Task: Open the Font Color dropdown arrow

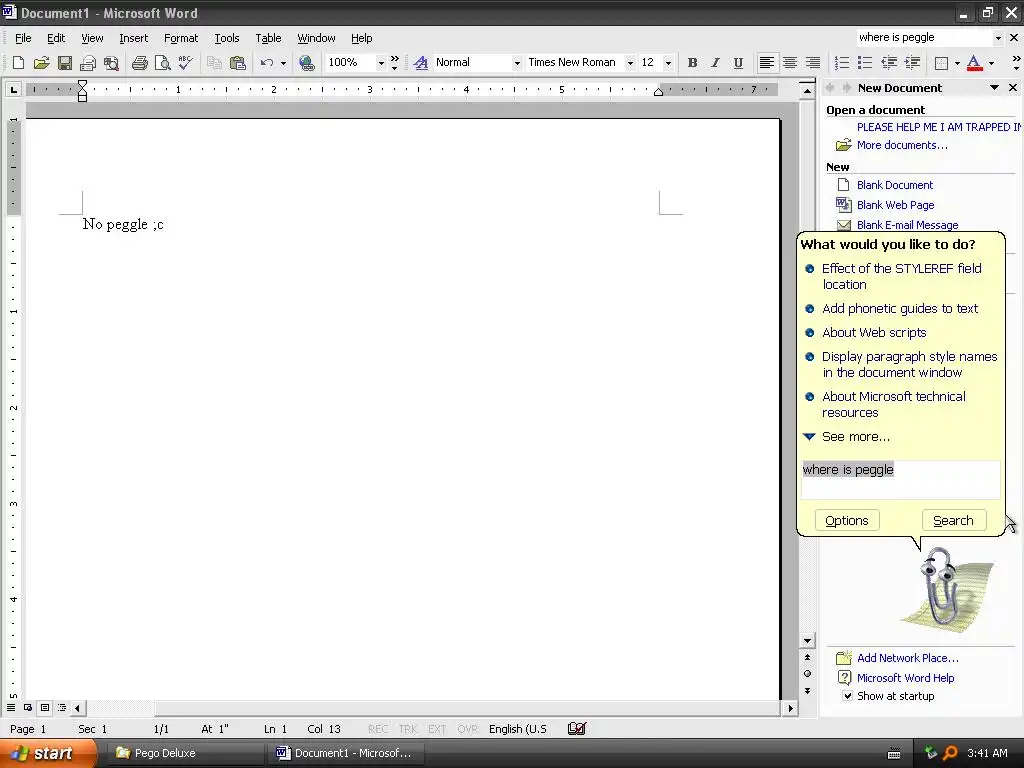Action: [x=991, y=63]
